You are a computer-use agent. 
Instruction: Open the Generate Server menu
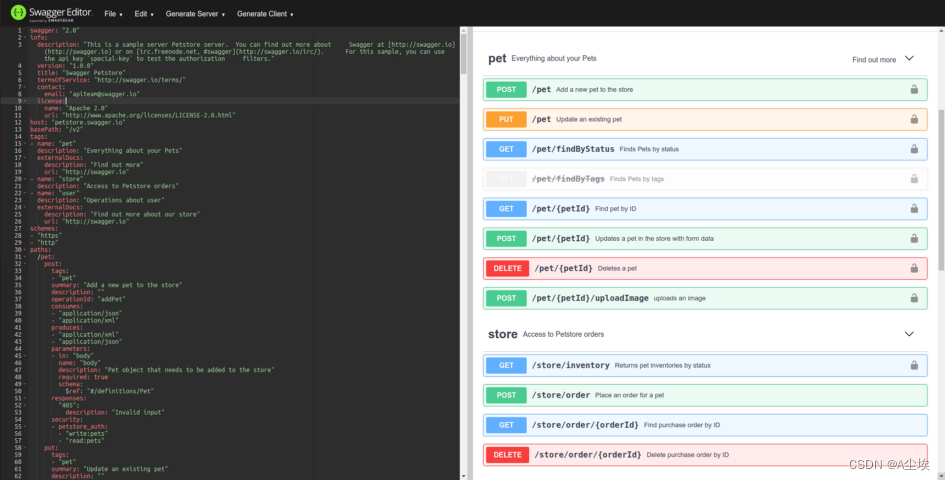[x=195, y=14]
